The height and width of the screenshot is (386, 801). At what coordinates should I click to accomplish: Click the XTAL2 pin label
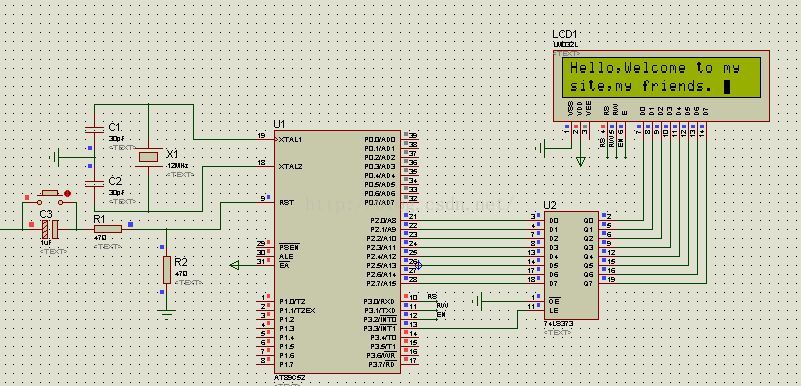[290, 166]
